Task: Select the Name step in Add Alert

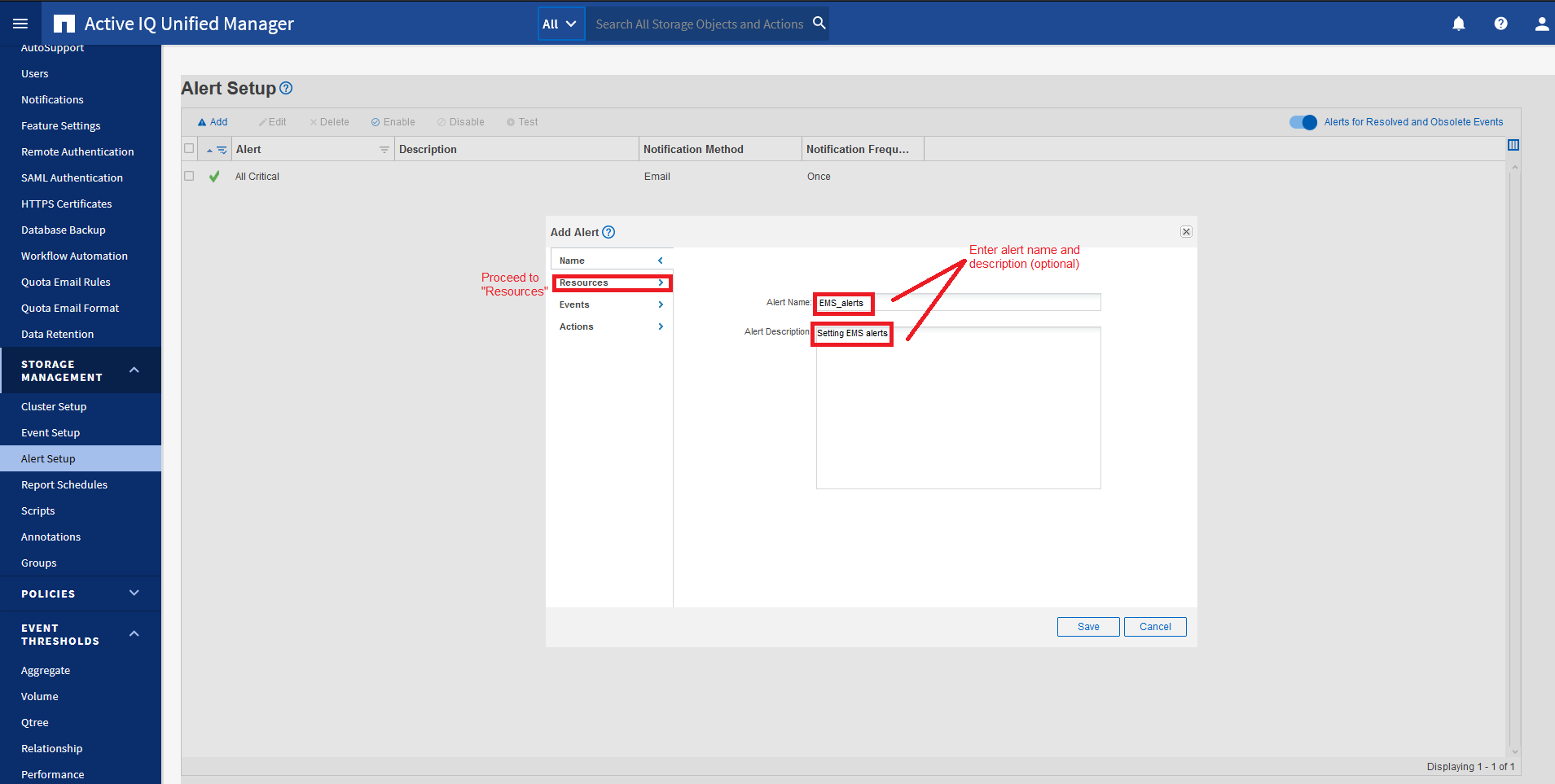Action: (x=612, y=261)
